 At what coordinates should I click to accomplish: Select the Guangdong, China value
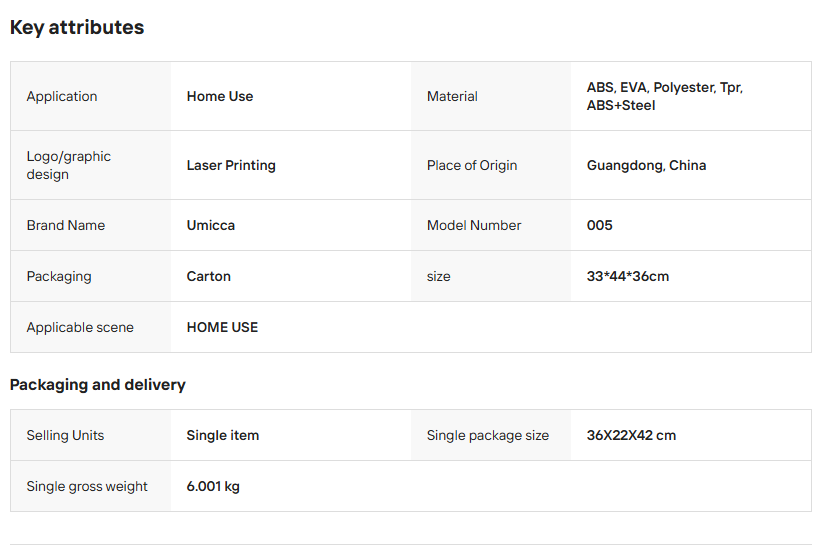646,166
